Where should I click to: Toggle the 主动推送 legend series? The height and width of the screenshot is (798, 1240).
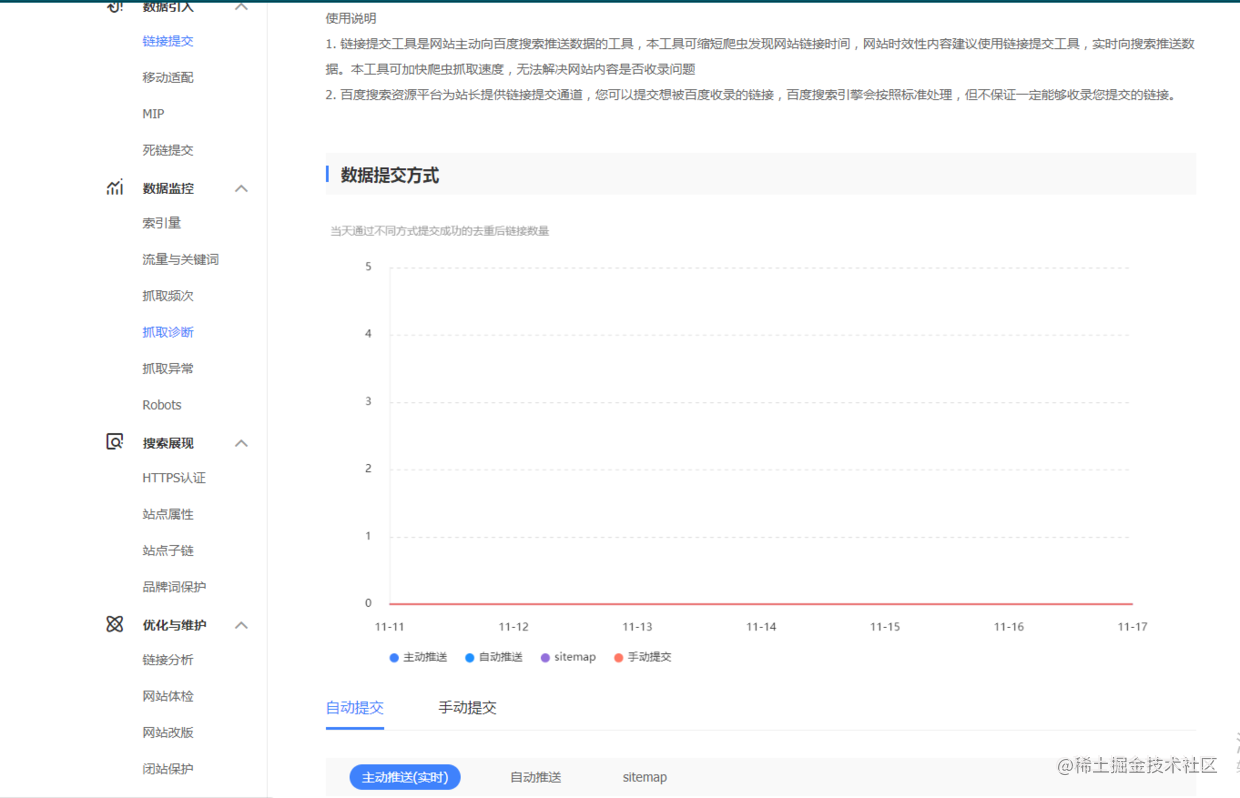tap(418, 657)
